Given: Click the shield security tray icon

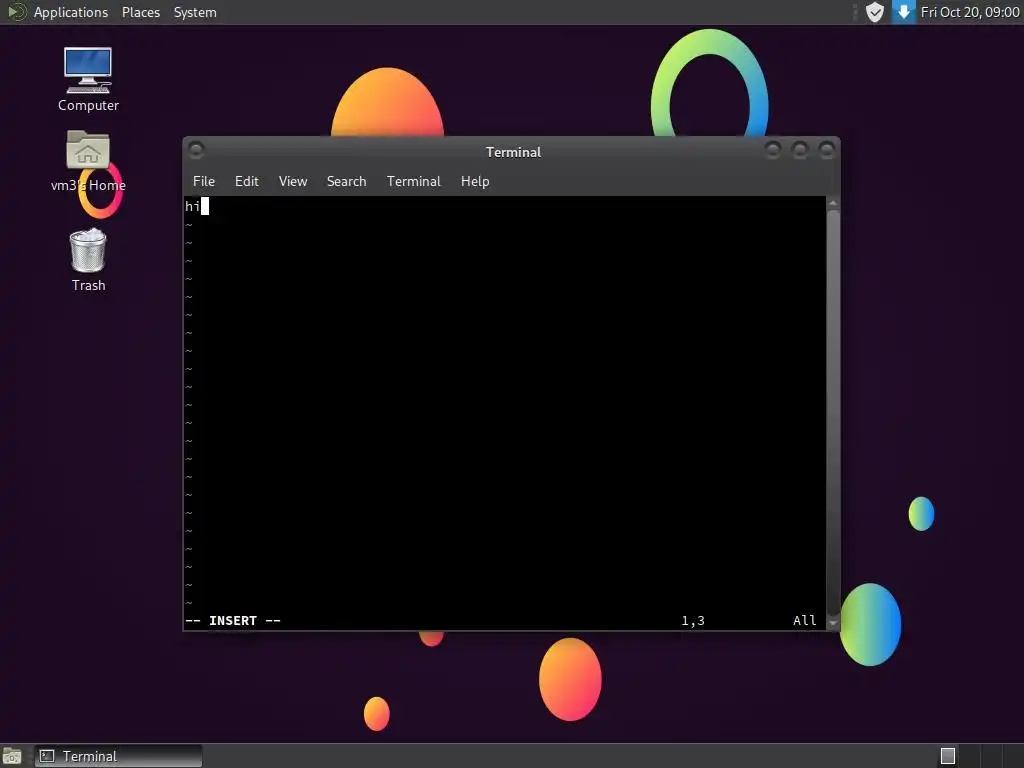Looking at the screenshot, I should click(874, 12).
